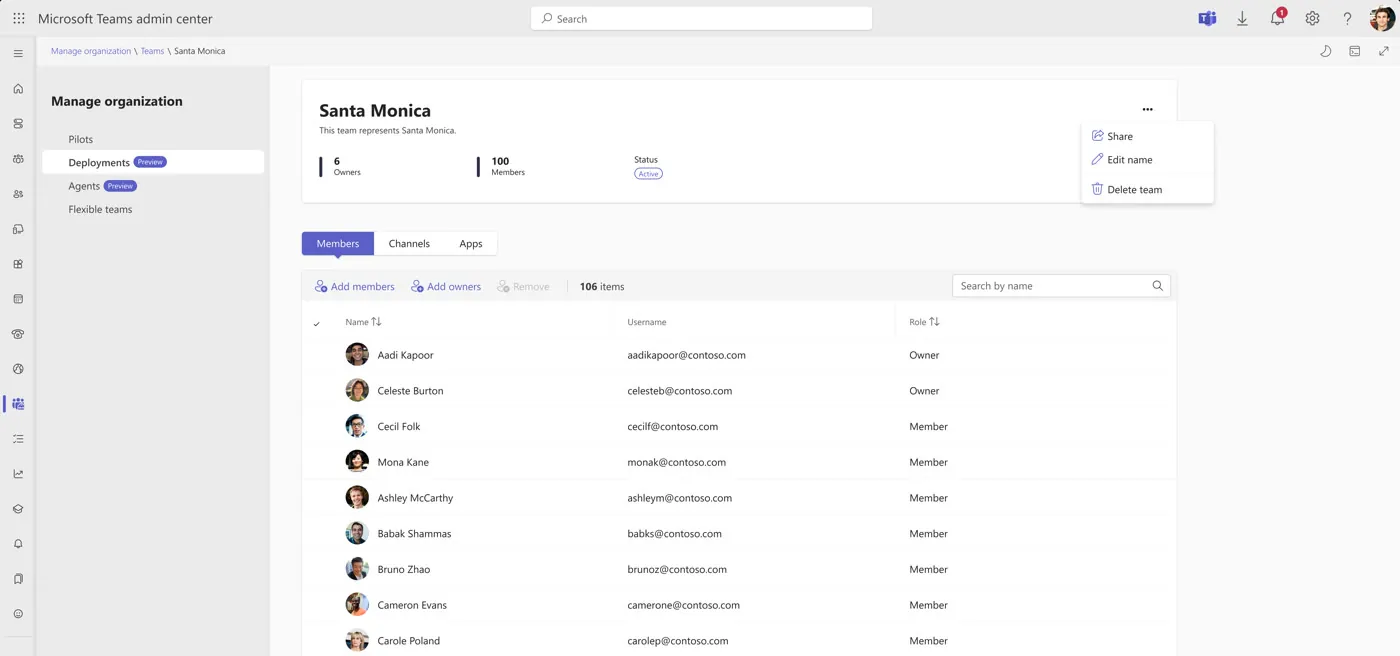Click Add owners button
This screenshot has width=1400, height=656.
pyautogui.click(x=446, y=287)
